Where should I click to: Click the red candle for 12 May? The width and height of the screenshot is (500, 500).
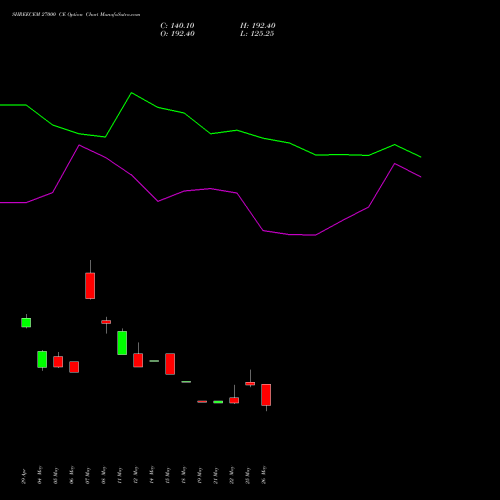coord(138,360)
